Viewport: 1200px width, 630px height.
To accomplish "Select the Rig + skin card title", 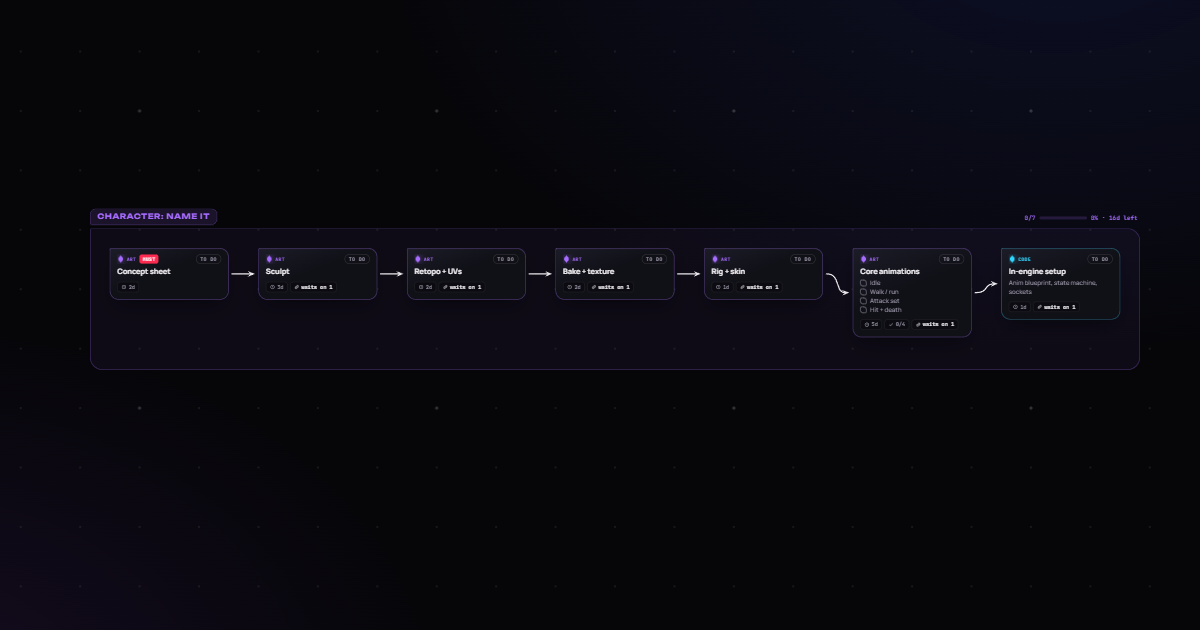I will 728,271.
